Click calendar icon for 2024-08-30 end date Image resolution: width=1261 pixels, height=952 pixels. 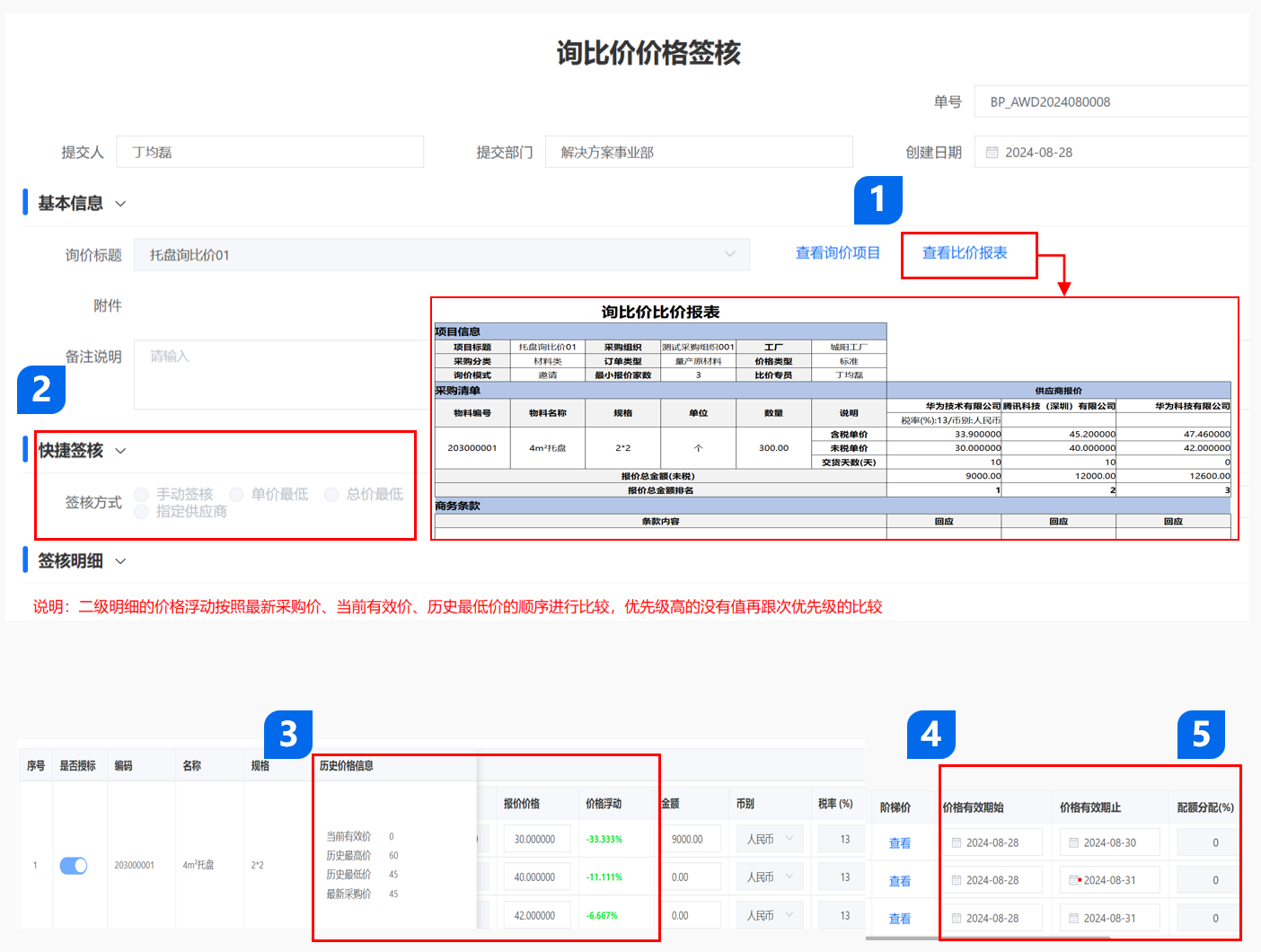1073,842
